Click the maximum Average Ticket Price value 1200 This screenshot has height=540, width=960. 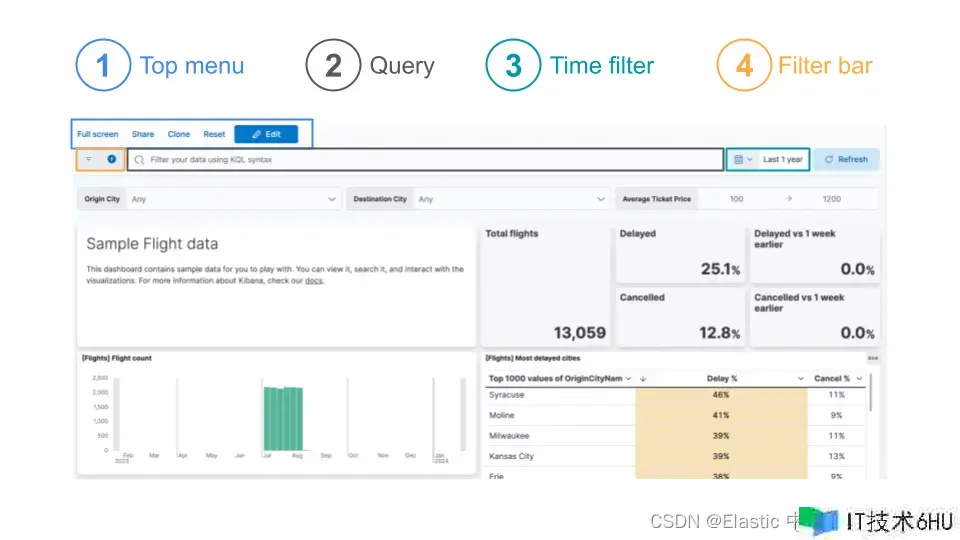pos(831,199)
